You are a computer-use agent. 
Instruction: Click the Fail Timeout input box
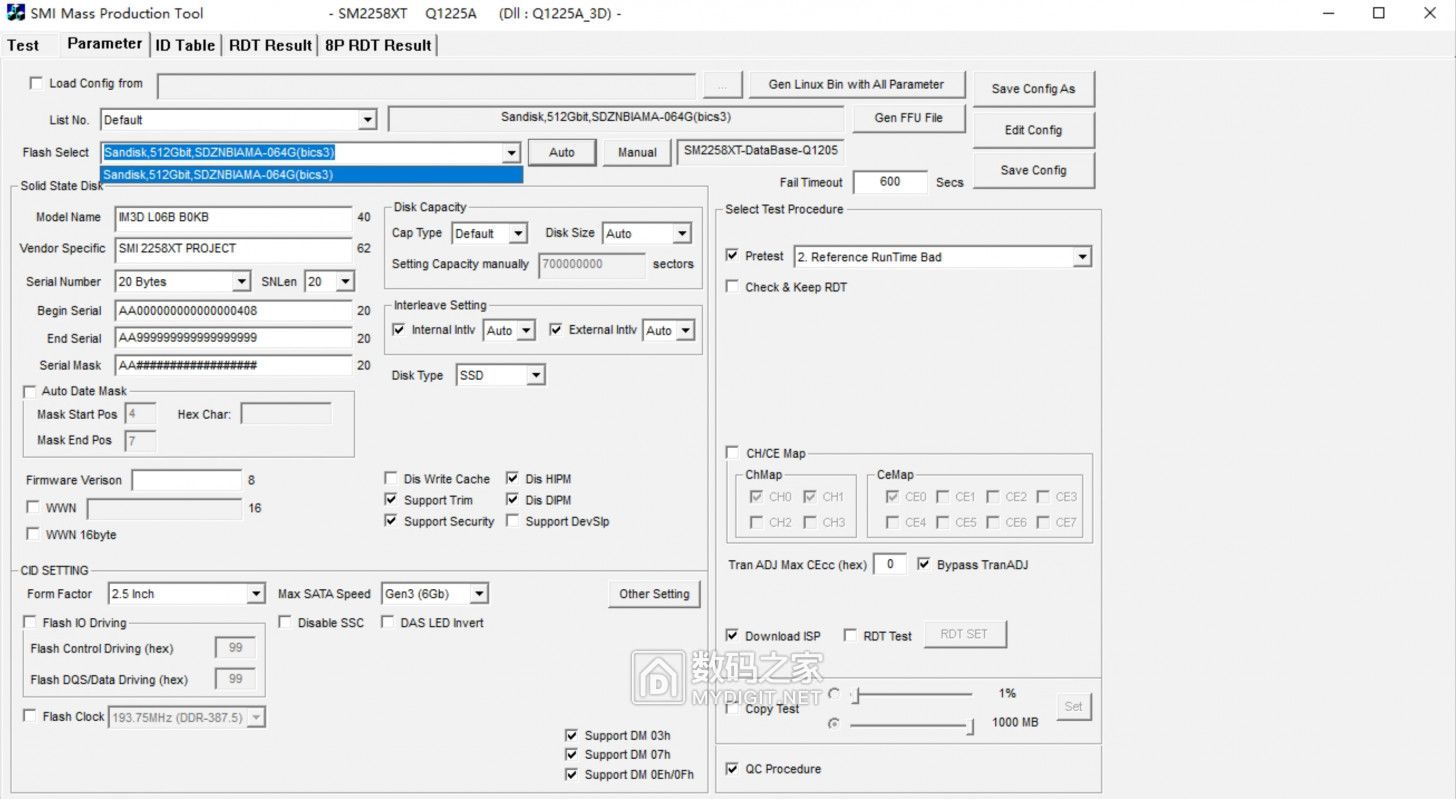click(890, 182)
